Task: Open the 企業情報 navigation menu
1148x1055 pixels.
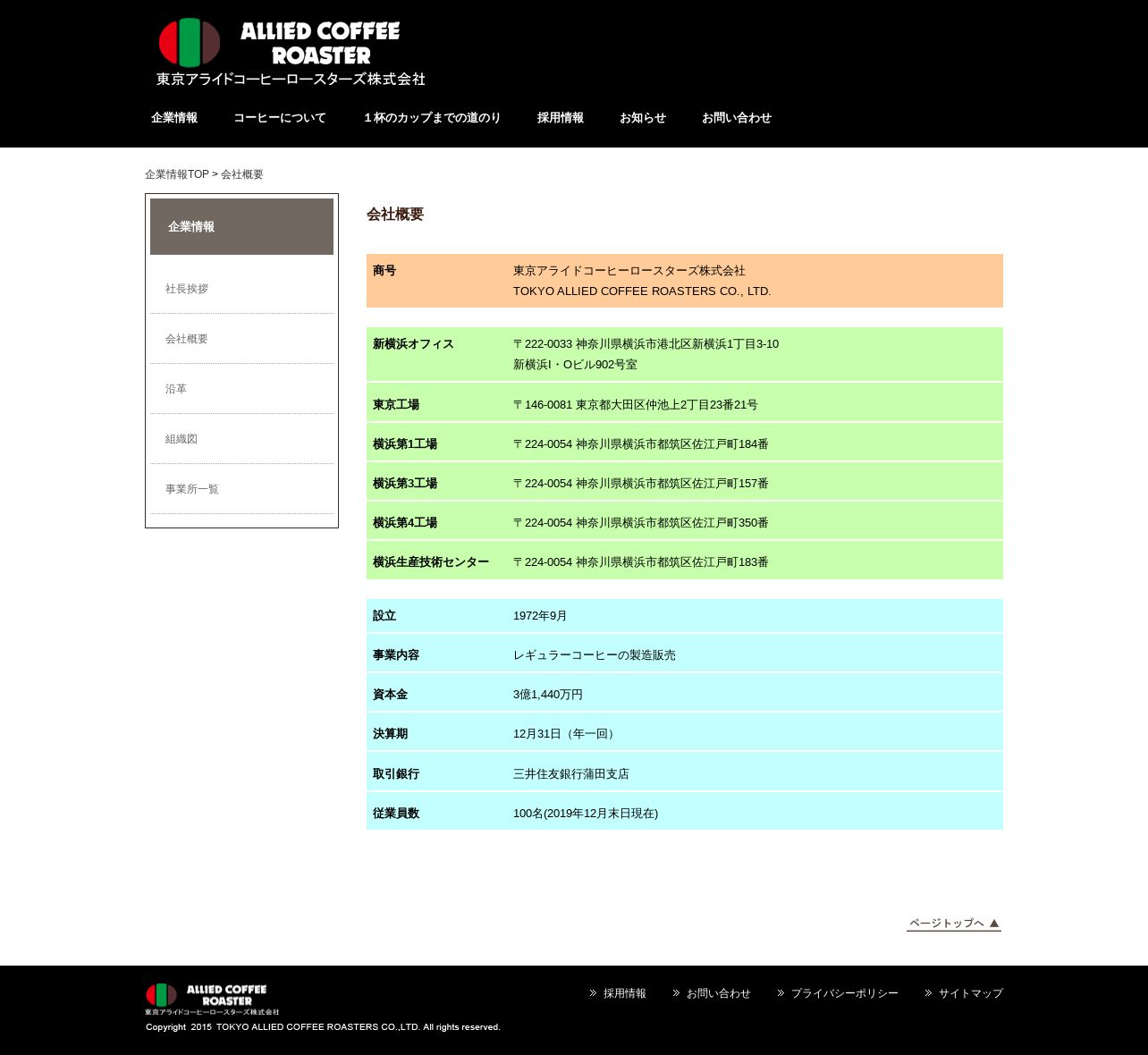Action: click(174, 118)
